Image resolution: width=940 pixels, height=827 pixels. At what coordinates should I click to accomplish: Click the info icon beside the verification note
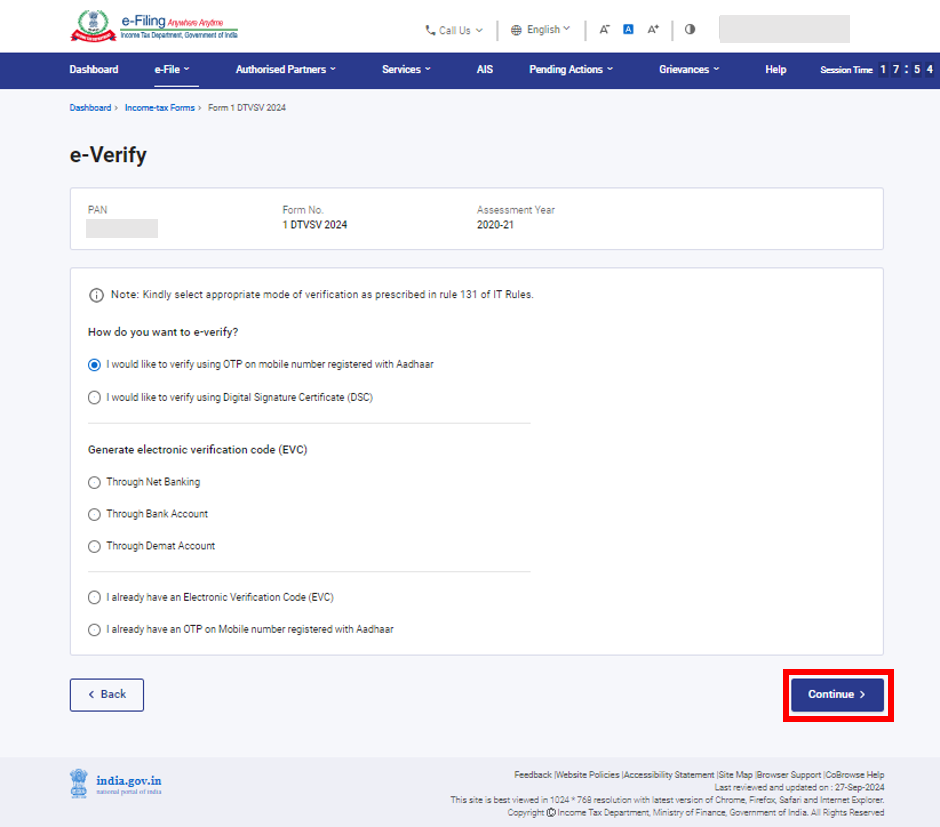tap(96, 294)
